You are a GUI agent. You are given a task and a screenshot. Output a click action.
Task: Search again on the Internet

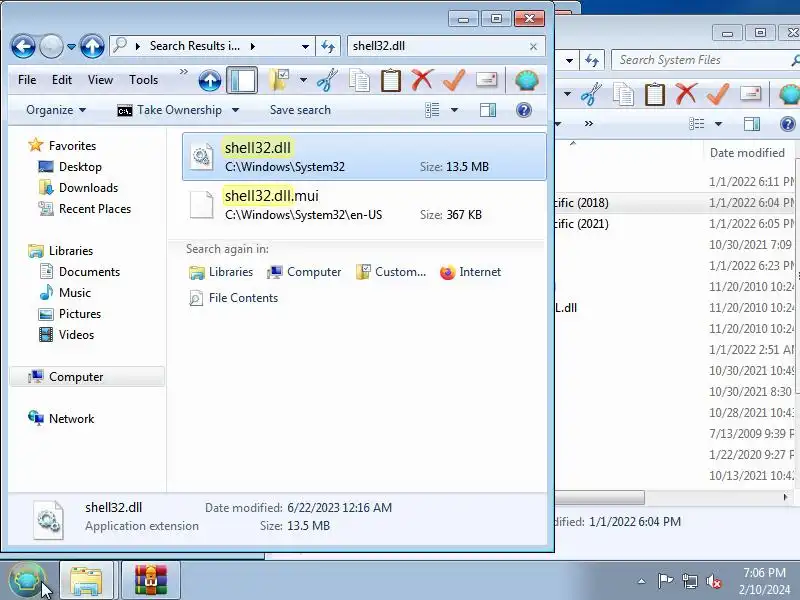tap(470, 272)
